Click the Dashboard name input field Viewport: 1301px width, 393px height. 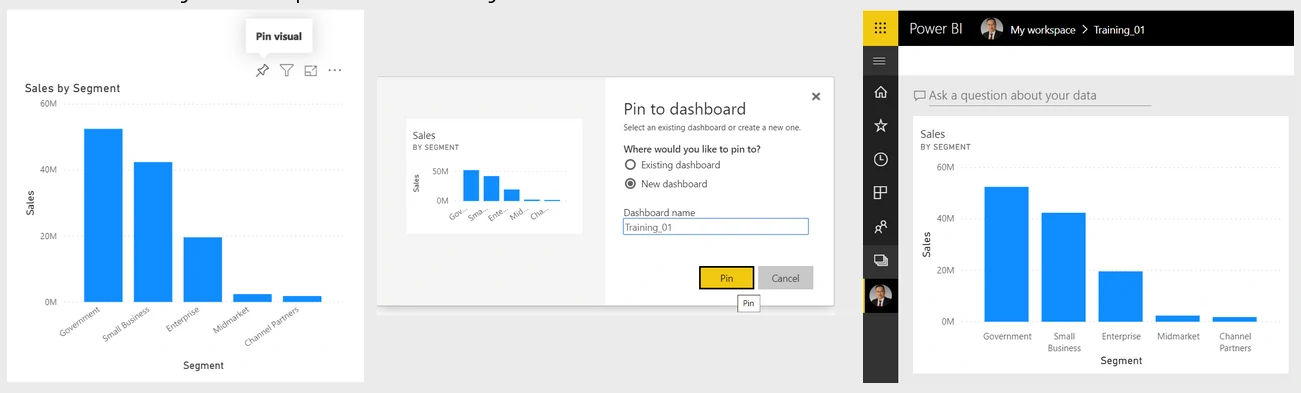point(715,227)
